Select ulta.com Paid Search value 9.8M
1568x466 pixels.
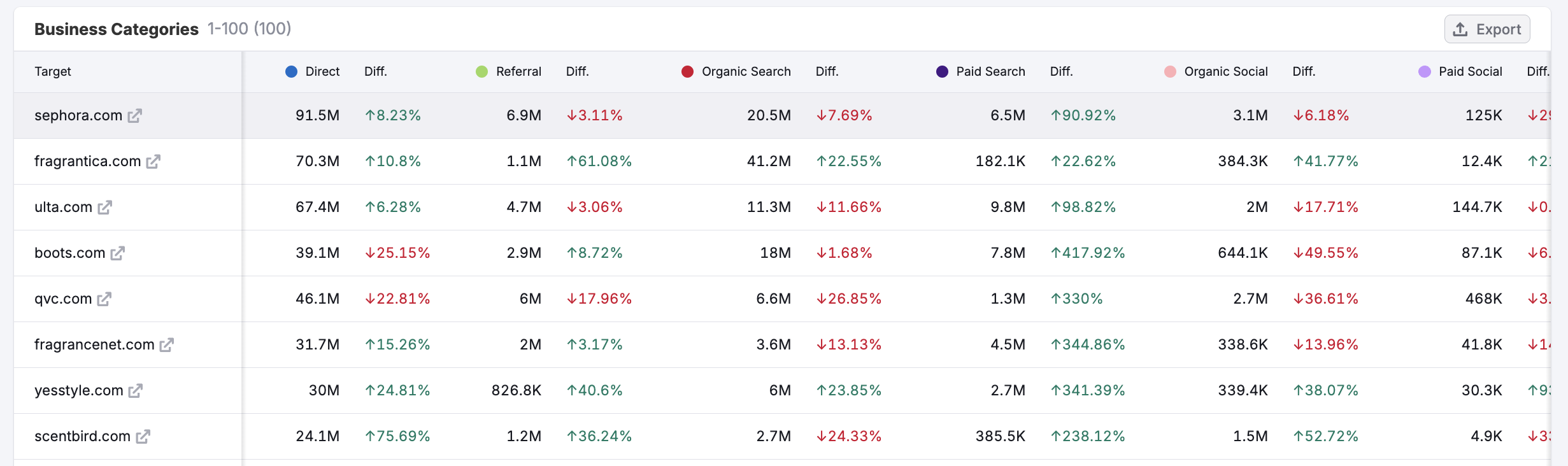coord(1008,207)
